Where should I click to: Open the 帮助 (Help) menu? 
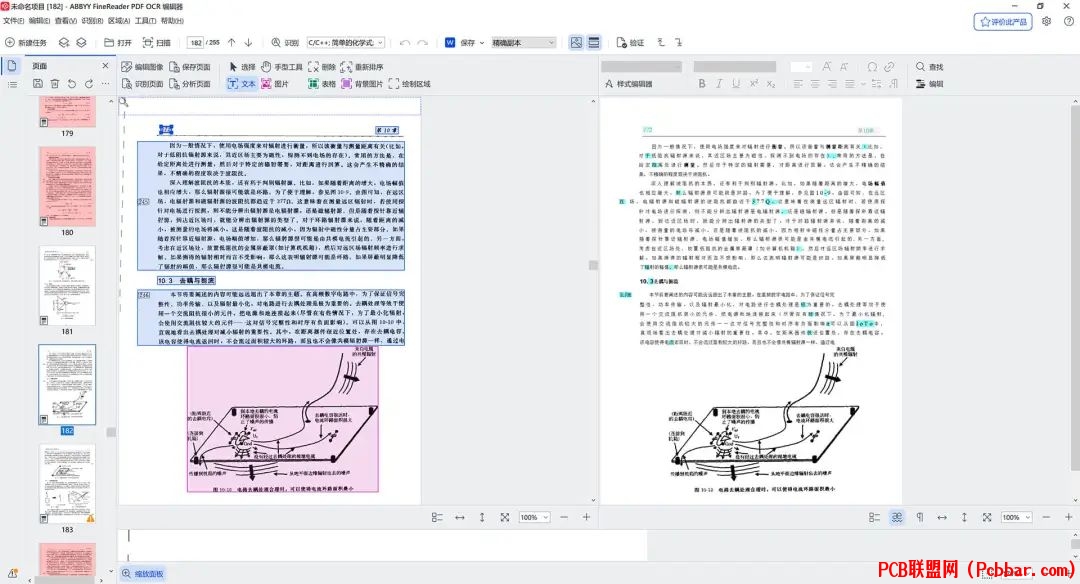tap(172, 21)
